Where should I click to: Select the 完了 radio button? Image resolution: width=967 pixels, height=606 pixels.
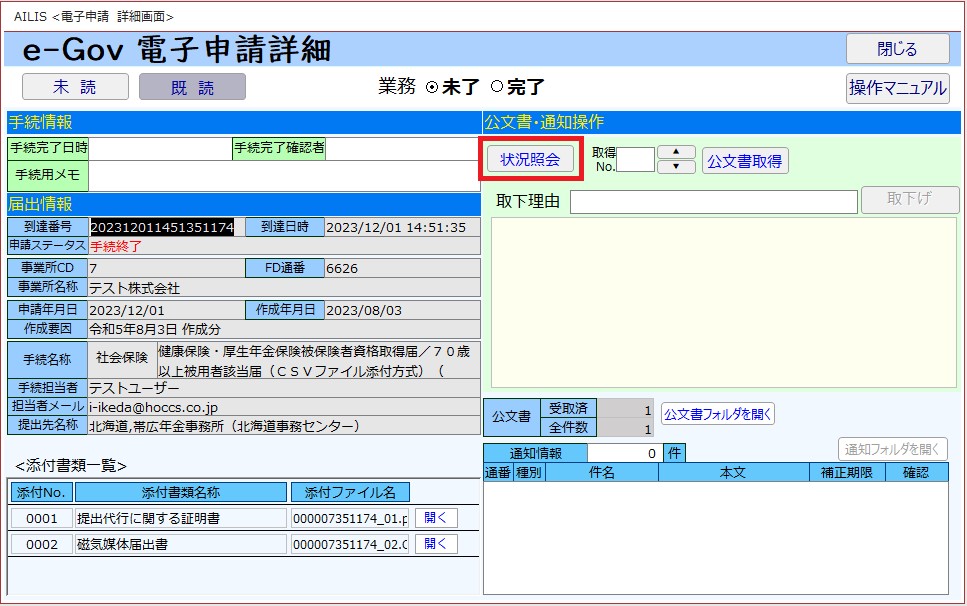point(496,87)
